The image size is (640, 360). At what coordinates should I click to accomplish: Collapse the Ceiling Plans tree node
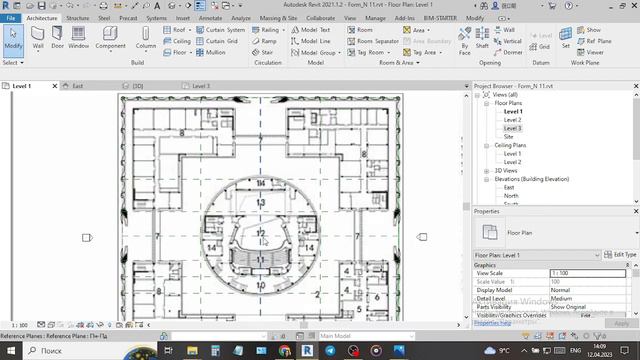pyautogui.click(x=487, y=146)
